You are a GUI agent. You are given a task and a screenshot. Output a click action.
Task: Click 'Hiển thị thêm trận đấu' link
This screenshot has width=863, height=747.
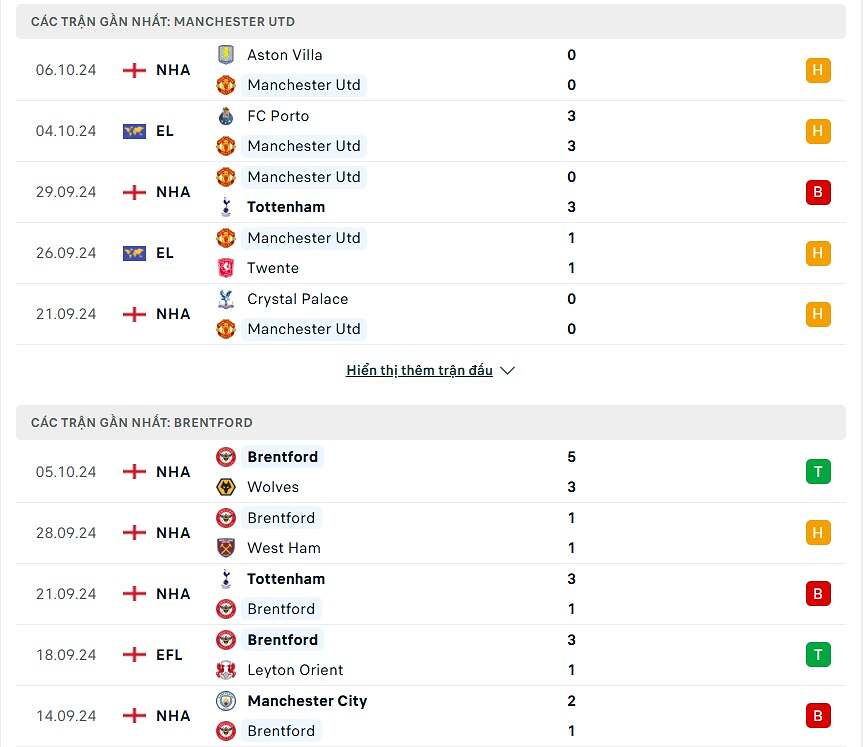click(x=419, y=371)
